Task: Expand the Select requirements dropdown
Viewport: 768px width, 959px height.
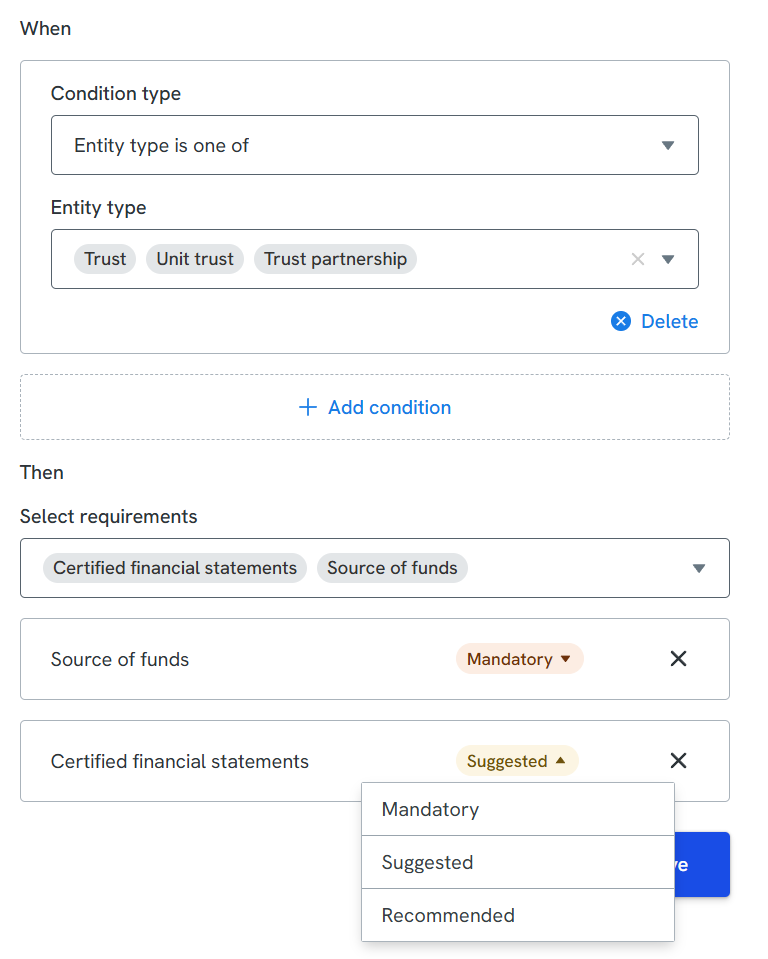Action: 699,568
